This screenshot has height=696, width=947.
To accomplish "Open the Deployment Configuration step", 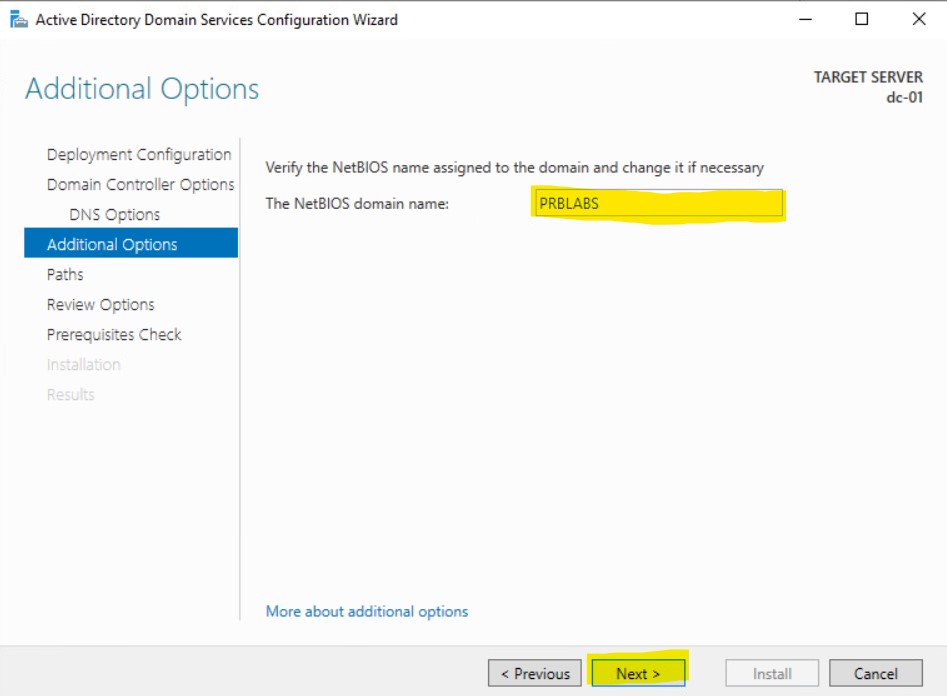I will pyautogui.click(x=139, y=155).
